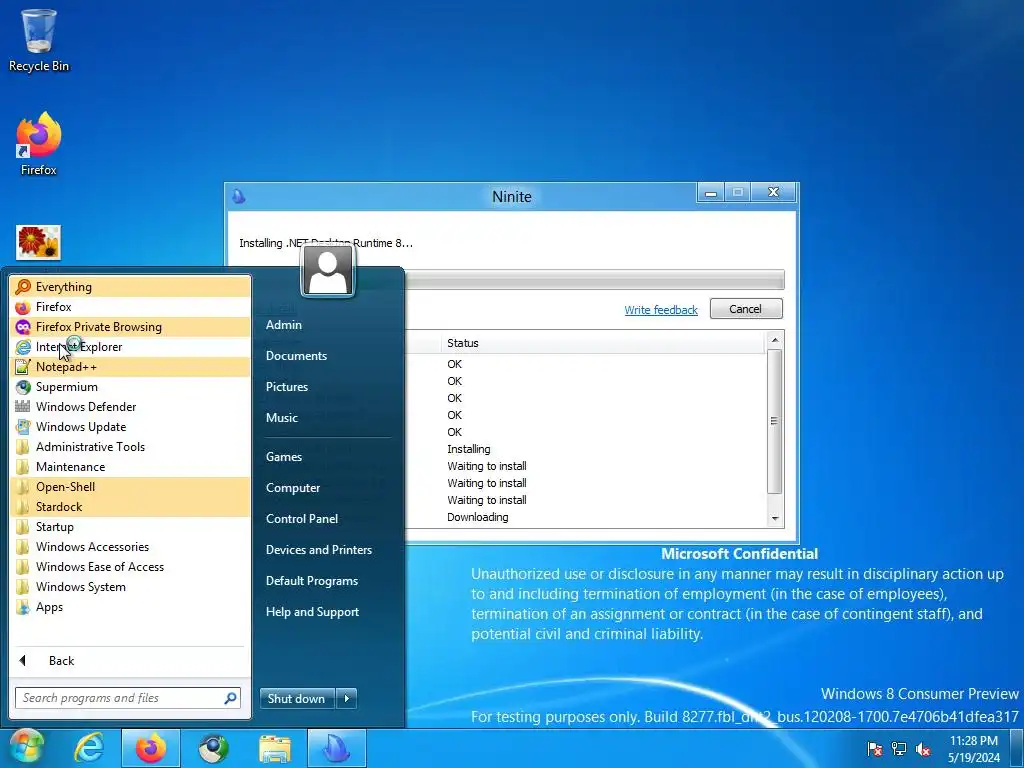Go Back to the main start menu

[x=131, y=661]
